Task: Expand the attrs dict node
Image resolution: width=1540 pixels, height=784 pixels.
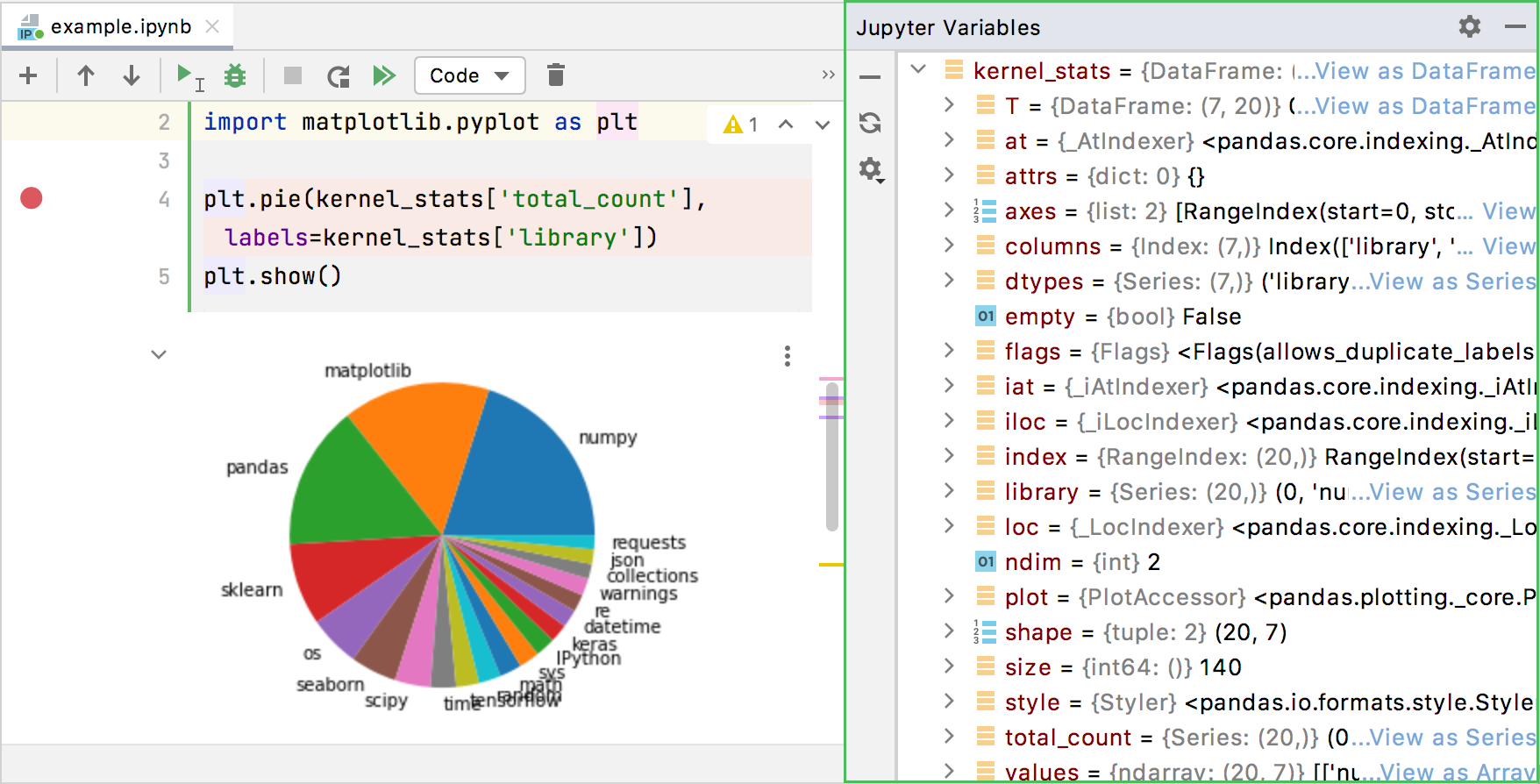Action: click(x=949, y=175)
